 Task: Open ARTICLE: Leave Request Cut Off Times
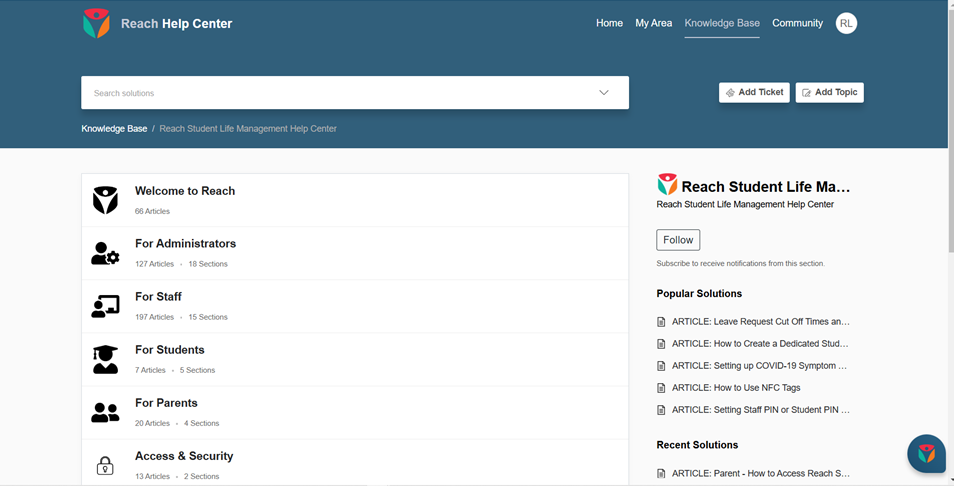click(x=761, y=322)
